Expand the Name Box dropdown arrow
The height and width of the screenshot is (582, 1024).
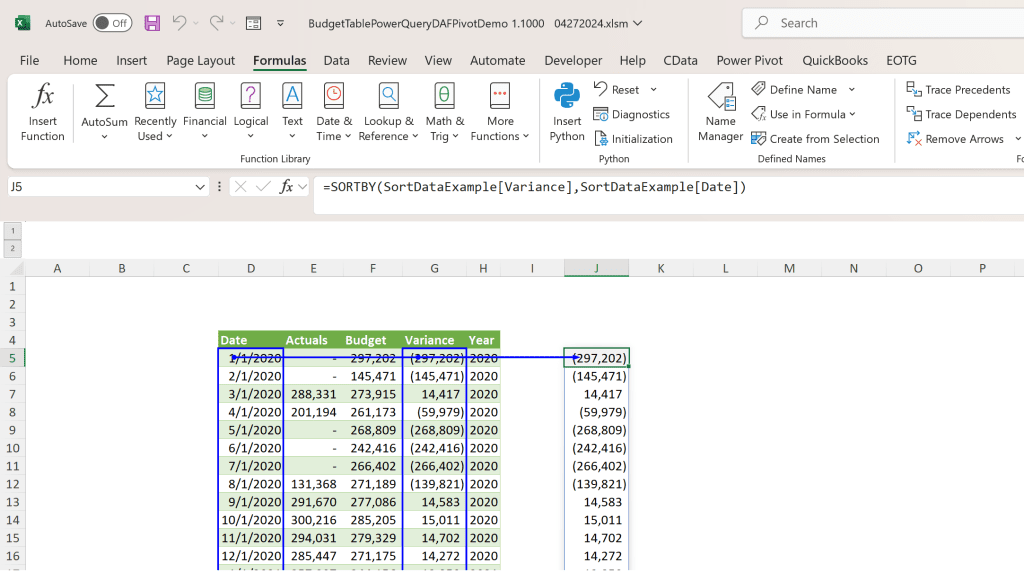200,187
